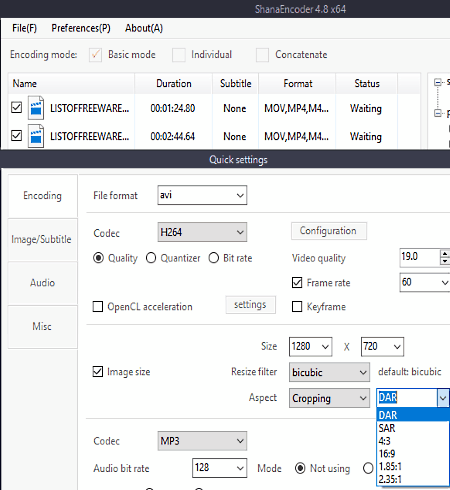Open the video Codec H264 dropdown
Screen dimensions: 450x490
click(x=202, y=232)
